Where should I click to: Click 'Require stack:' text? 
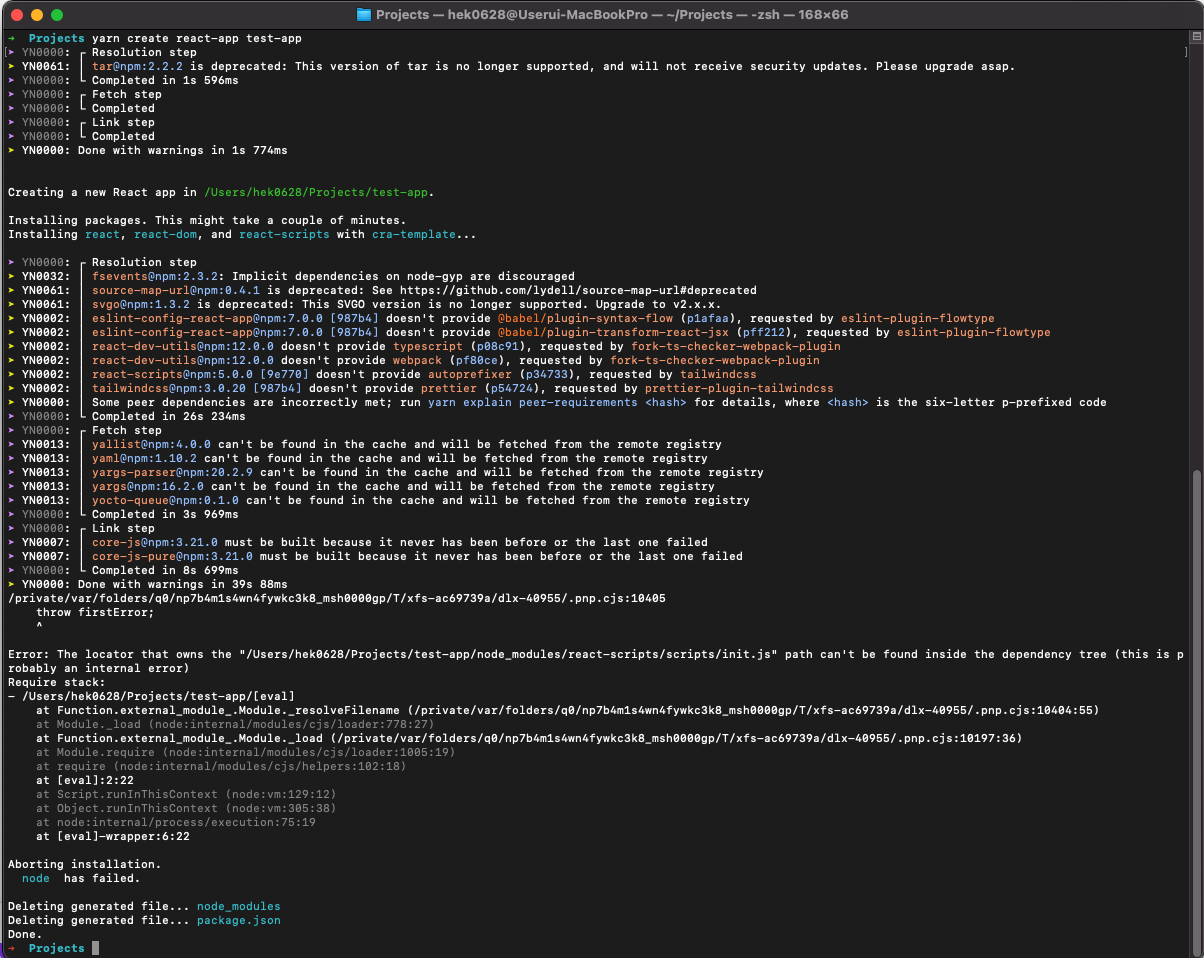[x=57, y=682]
